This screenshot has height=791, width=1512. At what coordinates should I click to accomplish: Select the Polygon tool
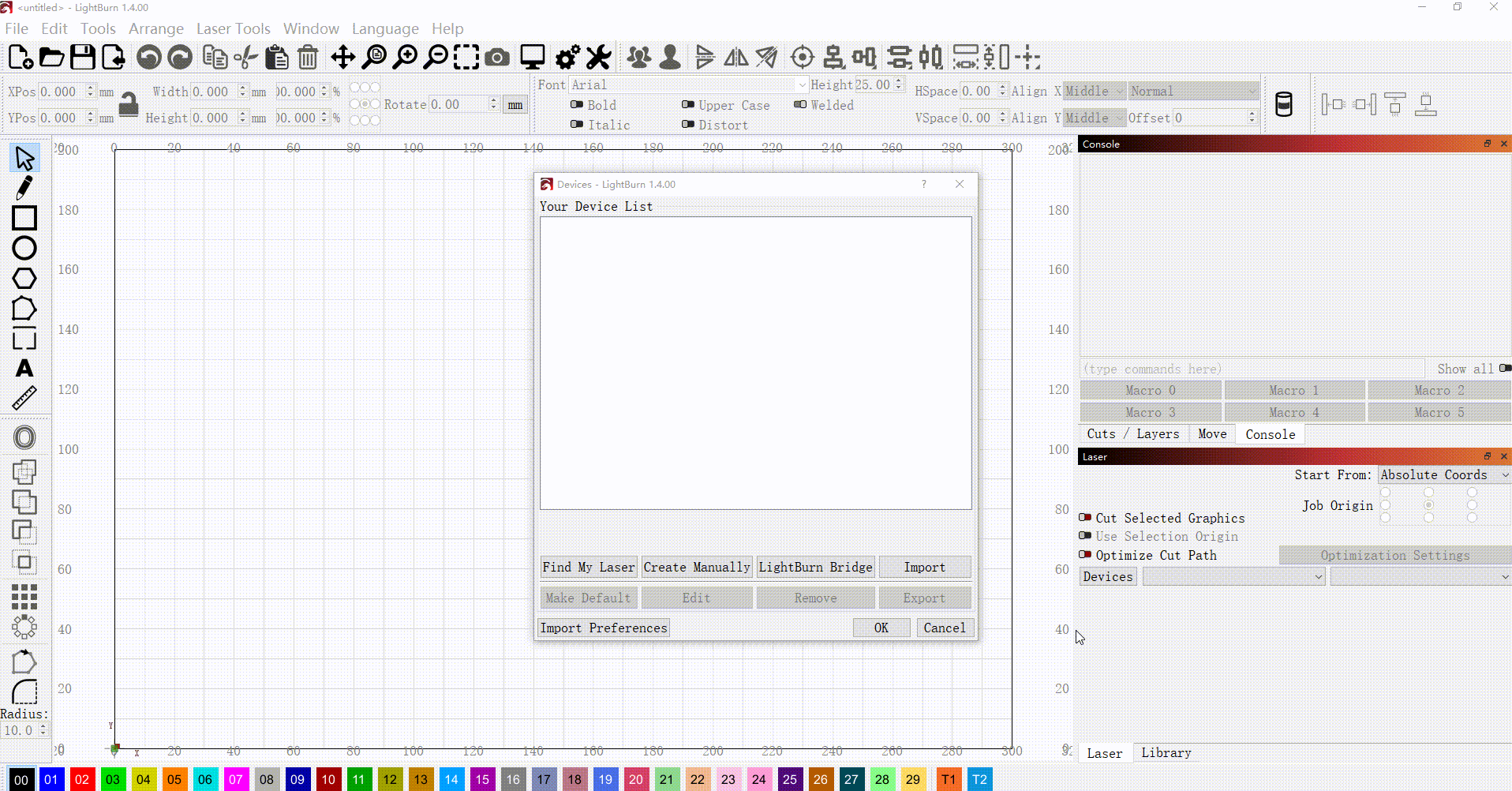(24, 279)
